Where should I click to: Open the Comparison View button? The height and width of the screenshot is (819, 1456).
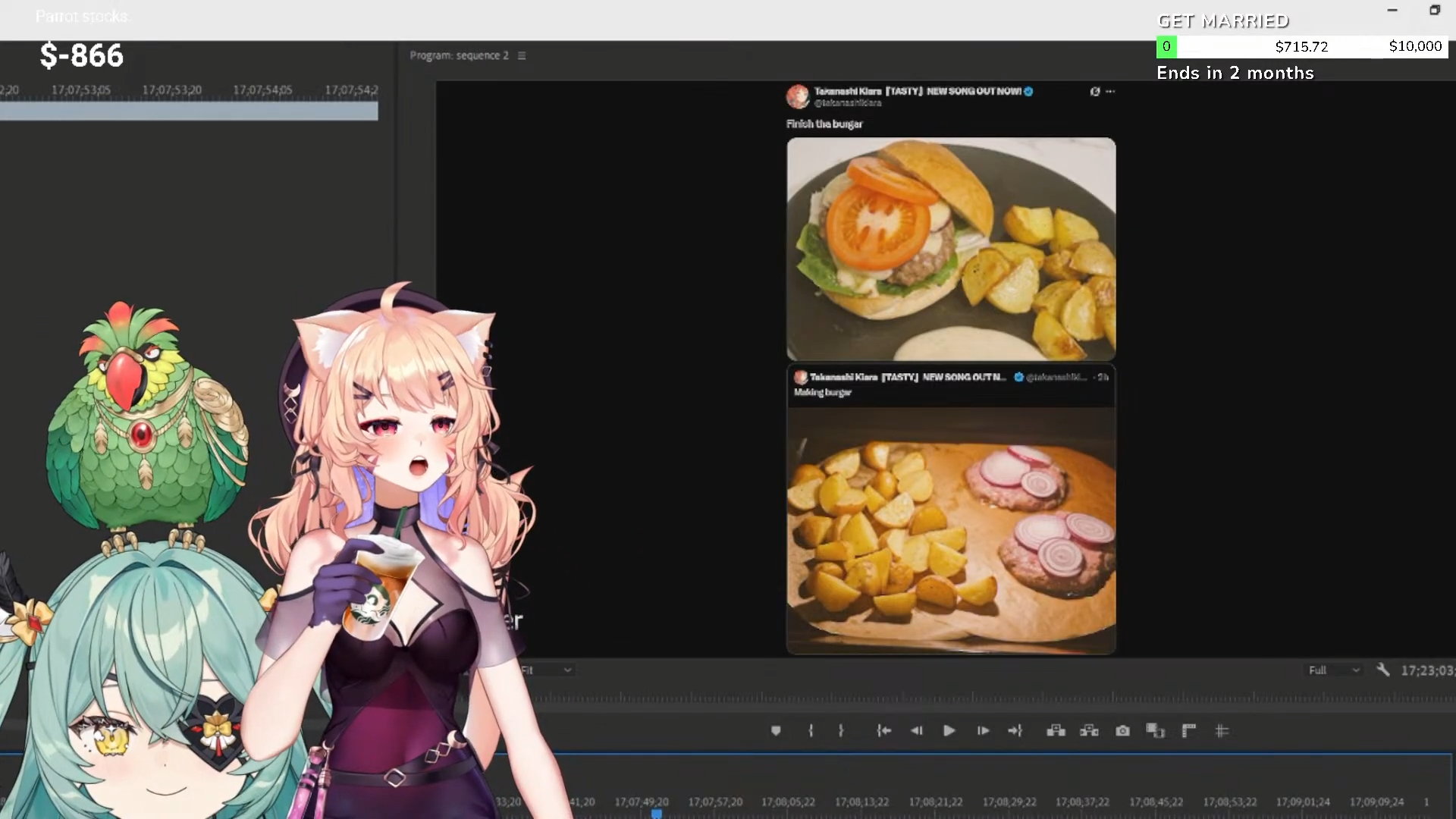click(x=1155, y=731)
